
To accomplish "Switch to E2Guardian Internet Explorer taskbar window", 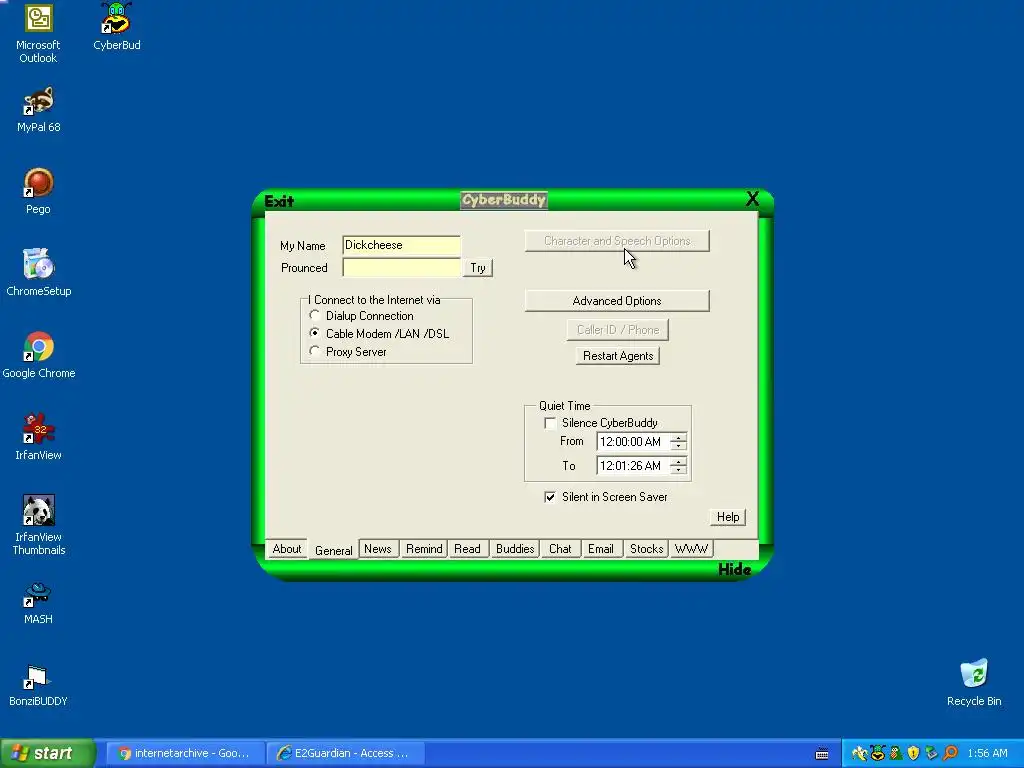I will pyautogui.click(x=346, y=754).
